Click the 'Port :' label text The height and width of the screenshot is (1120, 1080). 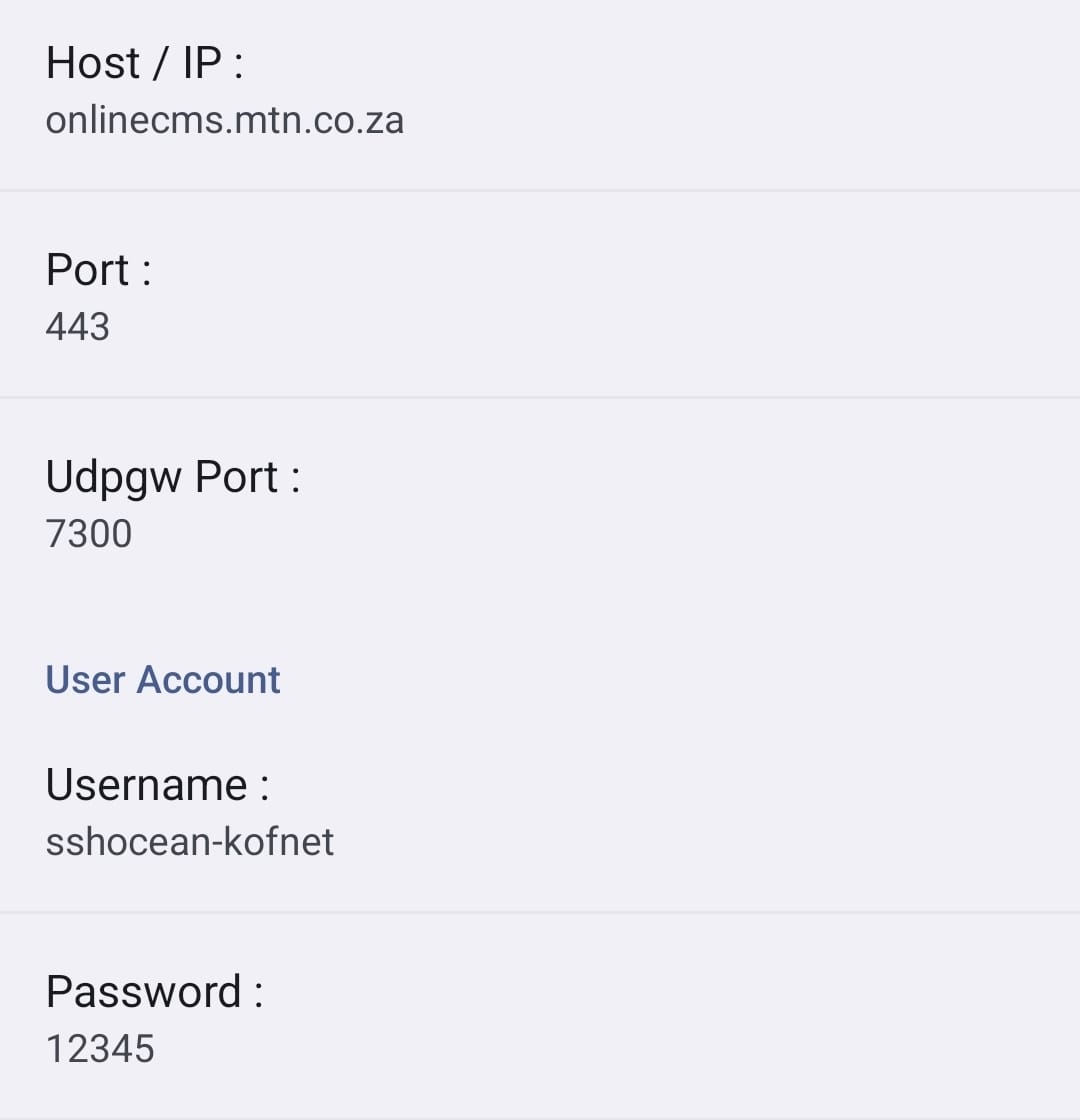click(99, 270)
